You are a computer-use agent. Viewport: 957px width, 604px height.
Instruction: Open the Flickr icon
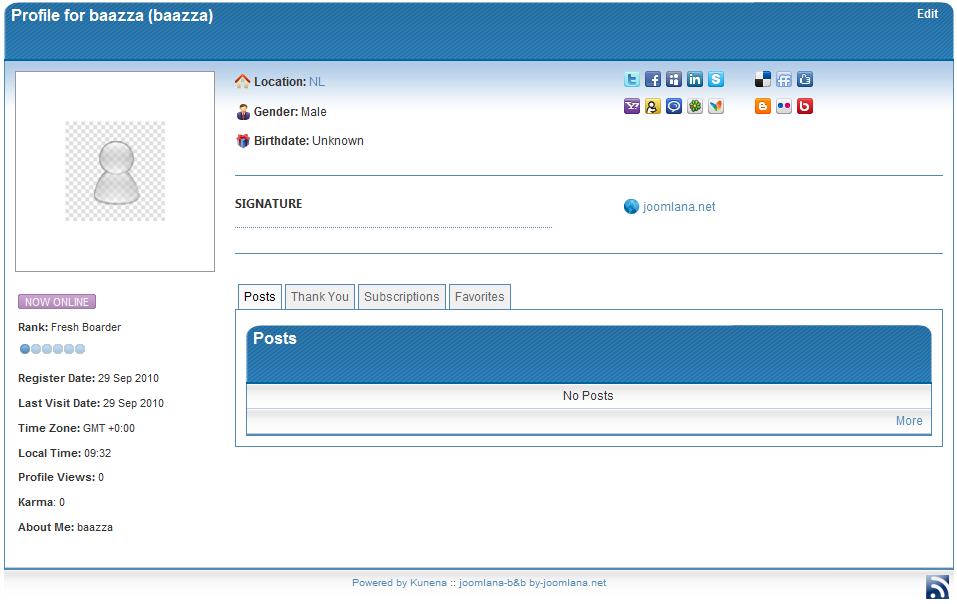784,106
